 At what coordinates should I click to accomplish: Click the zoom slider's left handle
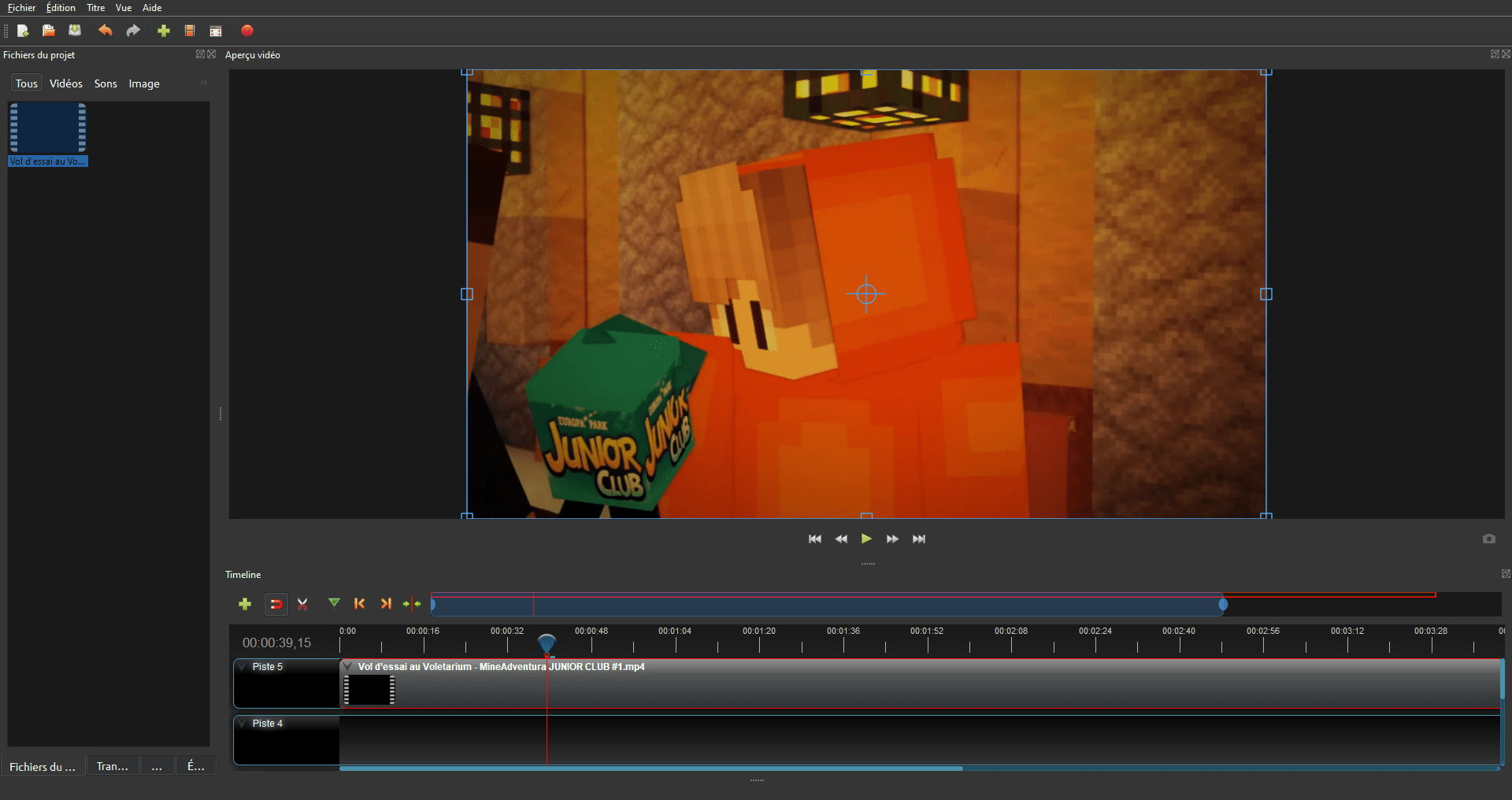[433, 604]
